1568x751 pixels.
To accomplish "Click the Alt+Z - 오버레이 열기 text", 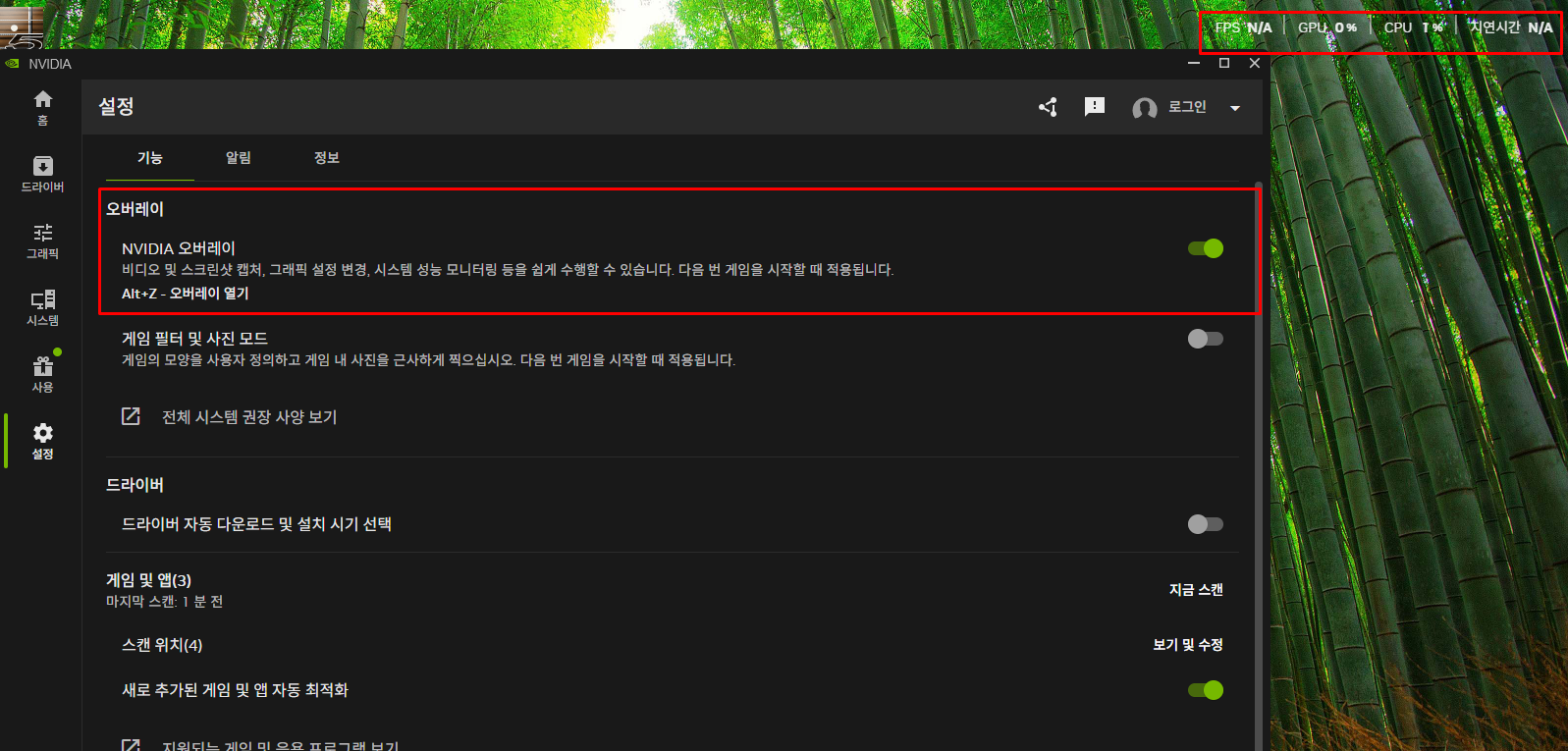I will (185, 294).
